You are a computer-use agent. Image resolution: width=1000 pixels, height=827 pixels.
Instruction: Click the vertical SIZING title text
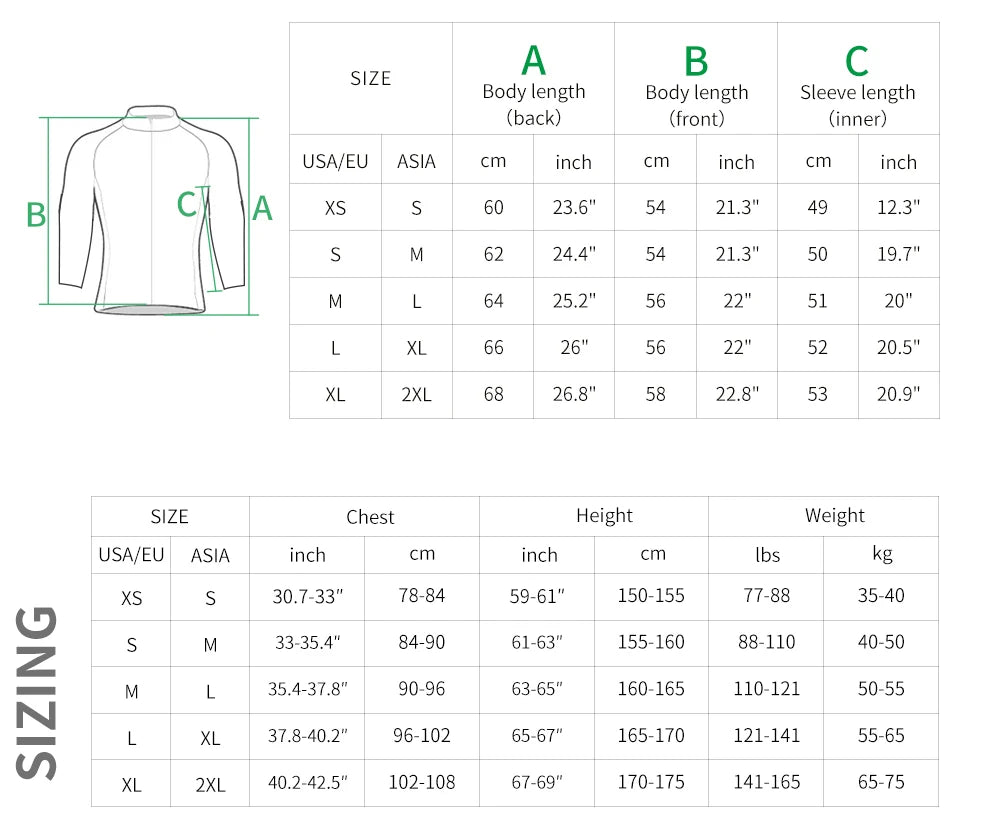pyautogui.click(x=39, y=692)
